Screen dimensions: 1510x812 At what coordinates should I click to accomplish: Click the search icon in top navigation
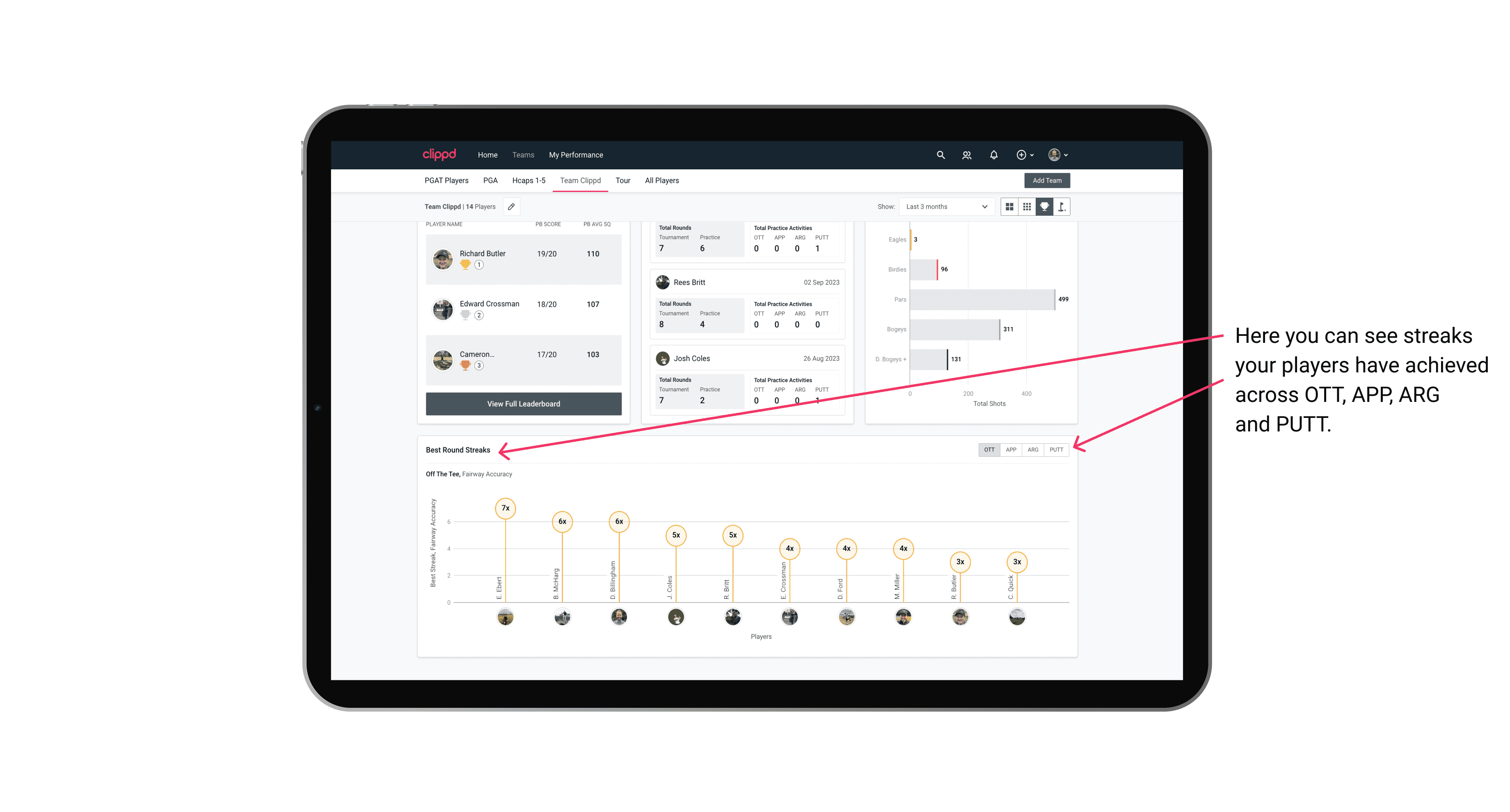tap(940, 155)
